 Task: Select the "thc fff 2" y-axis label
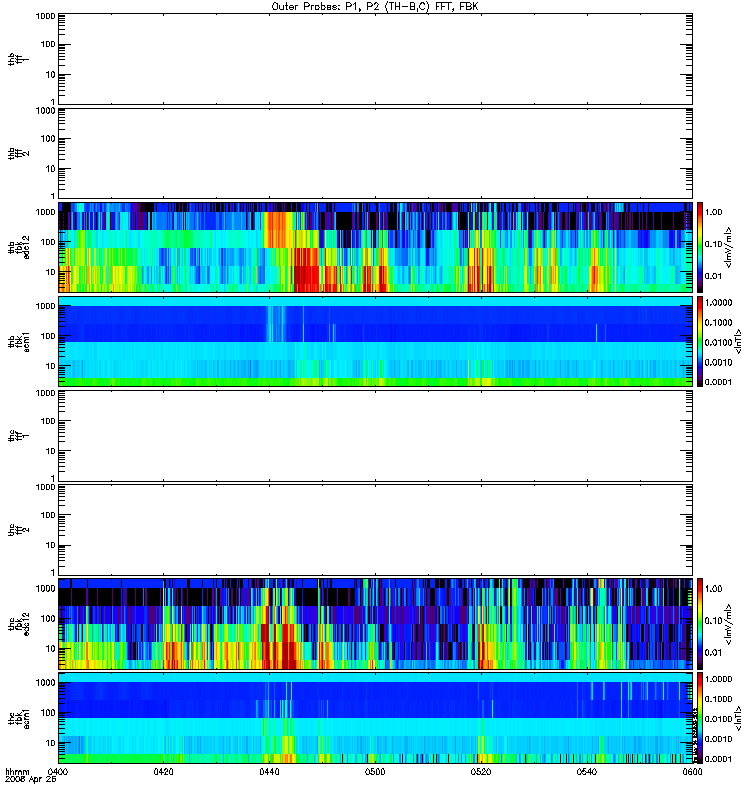tap(19, 530)
